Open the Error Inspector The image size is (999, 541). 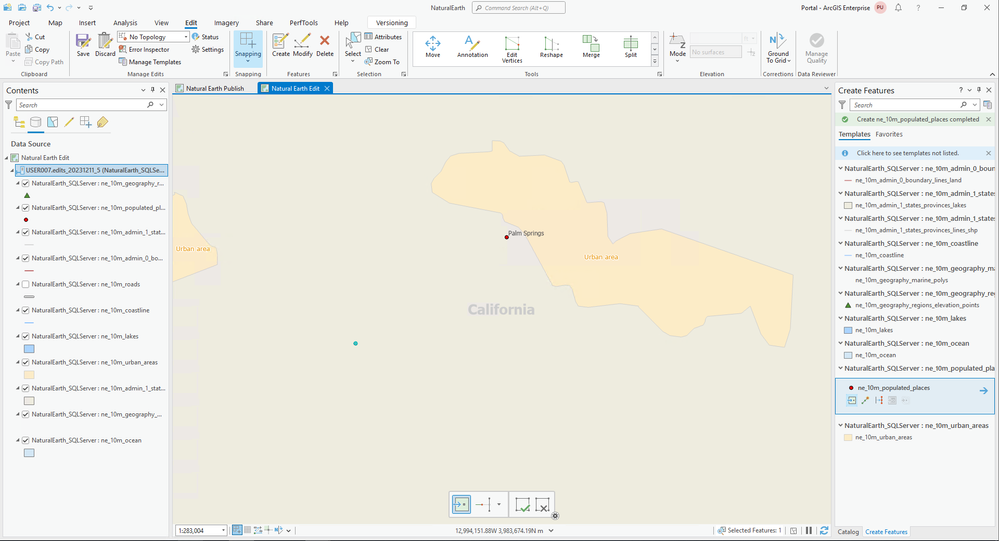[145, 49]
